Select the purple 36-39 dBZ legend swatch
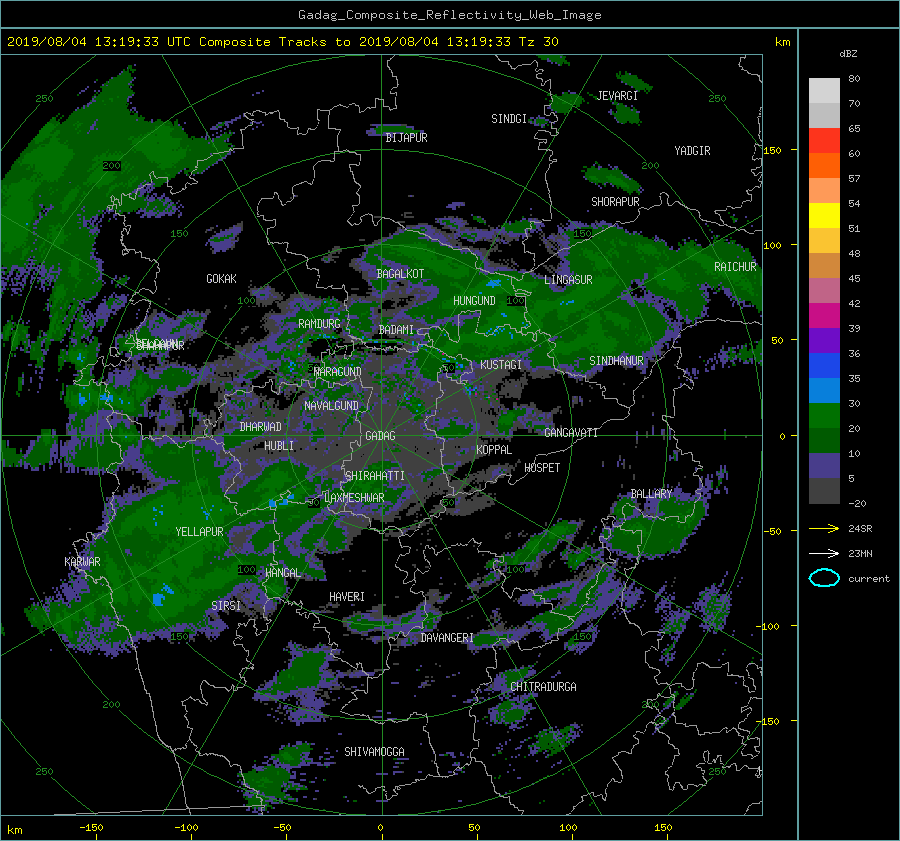900x841 pixels. pos(824,340)
